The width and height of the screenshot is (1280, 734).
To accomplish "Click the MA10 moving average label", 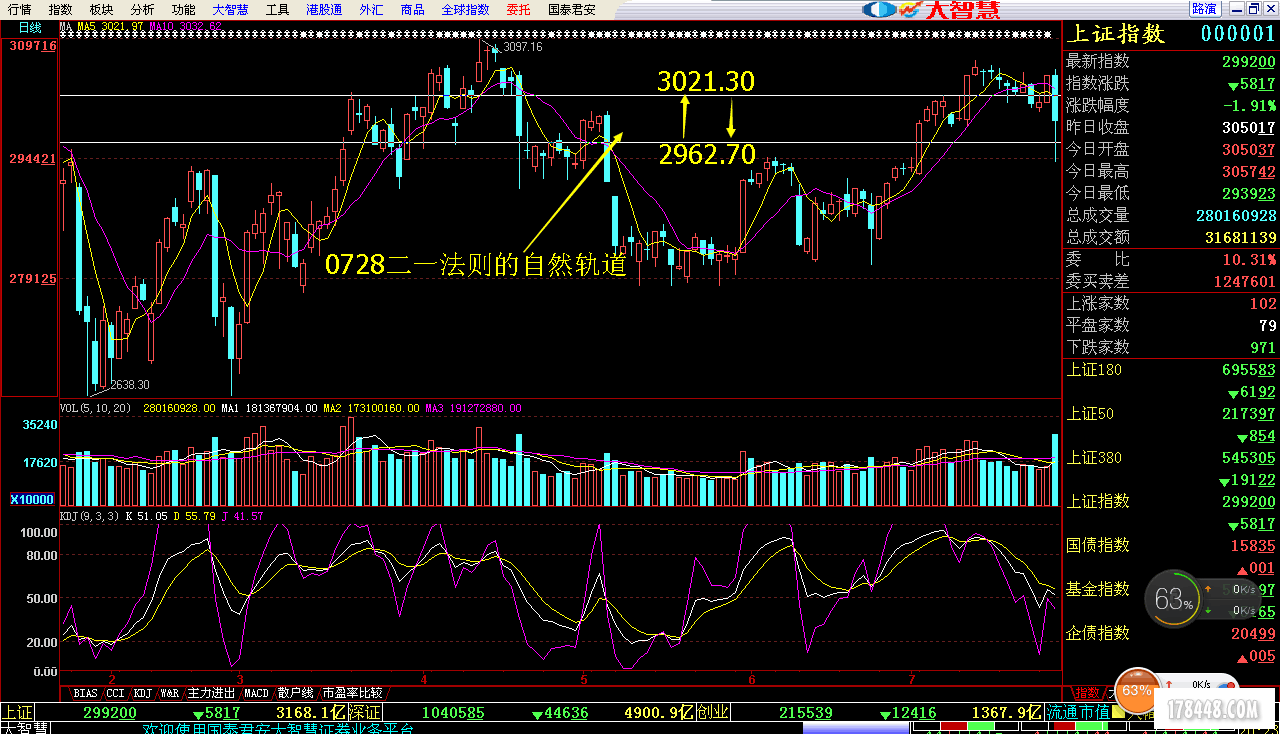I will click(186, 27).
